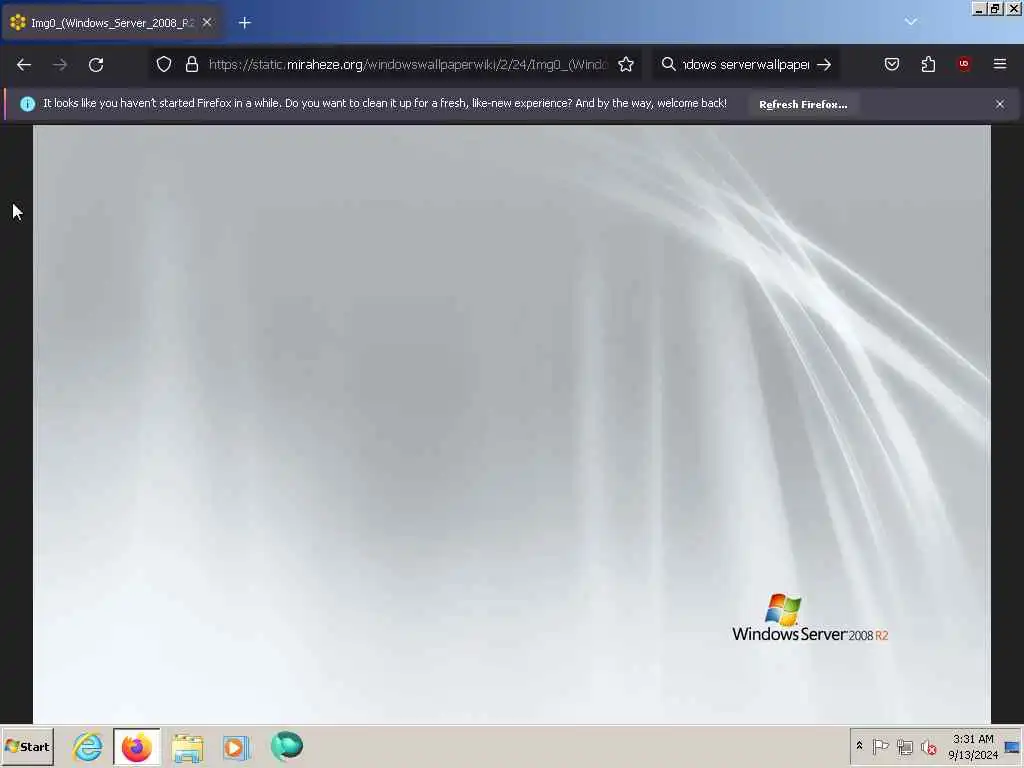Open the tracking protection shield icon
This screenshot has width=1024, height=768.
coord(164,64)
